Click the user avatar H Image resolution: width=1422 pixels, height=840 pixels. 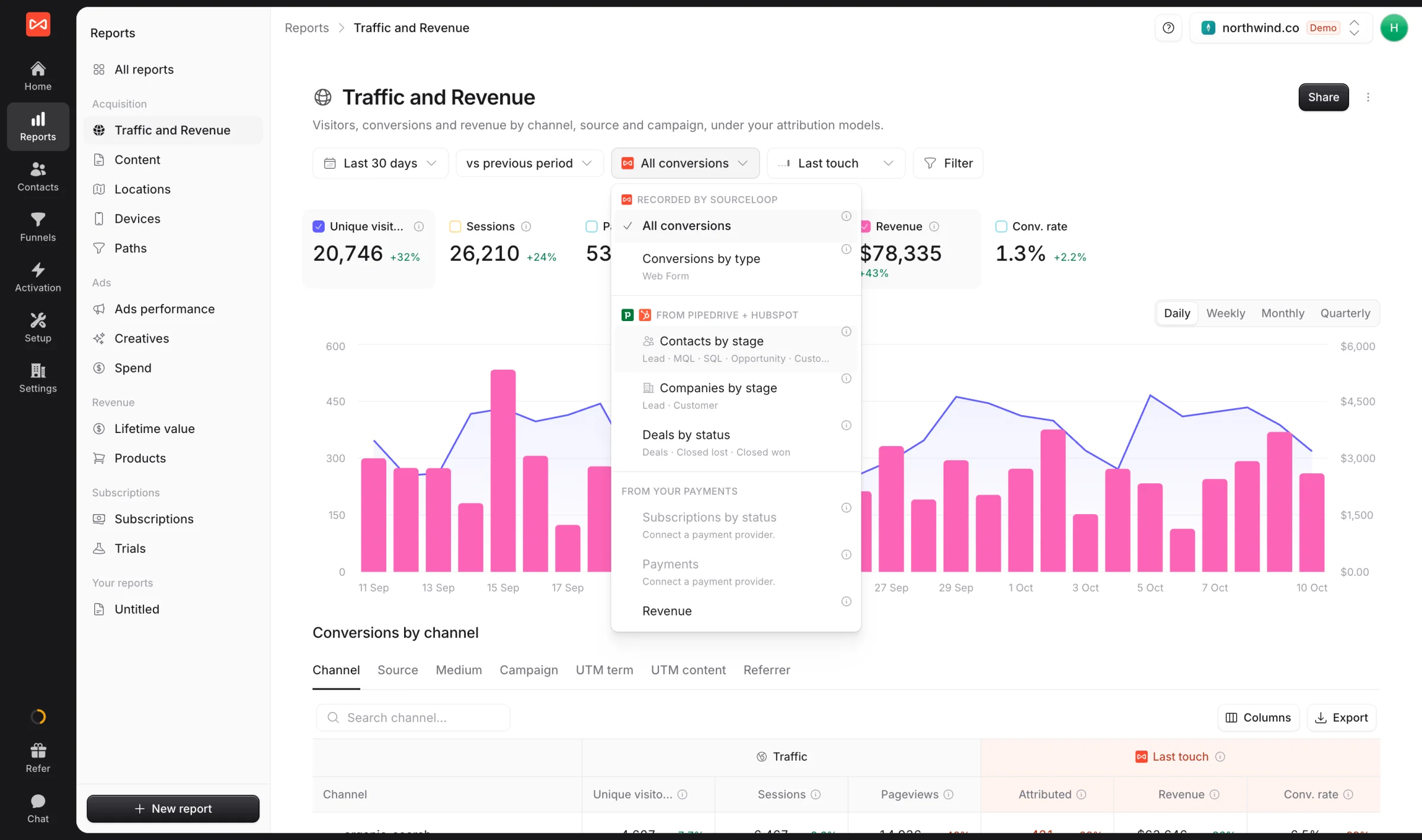click(x=1394, y=28)
